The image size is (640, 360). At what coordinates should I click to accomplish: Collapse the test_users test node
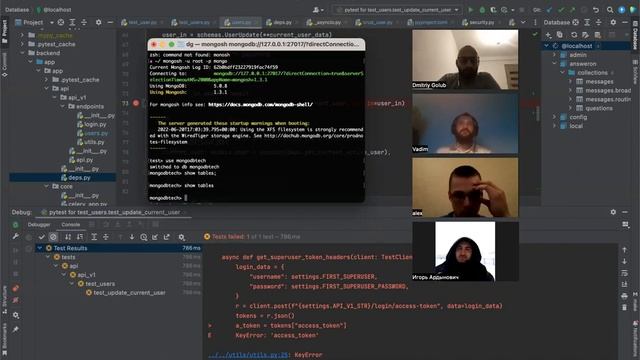(x=72, y=284)
